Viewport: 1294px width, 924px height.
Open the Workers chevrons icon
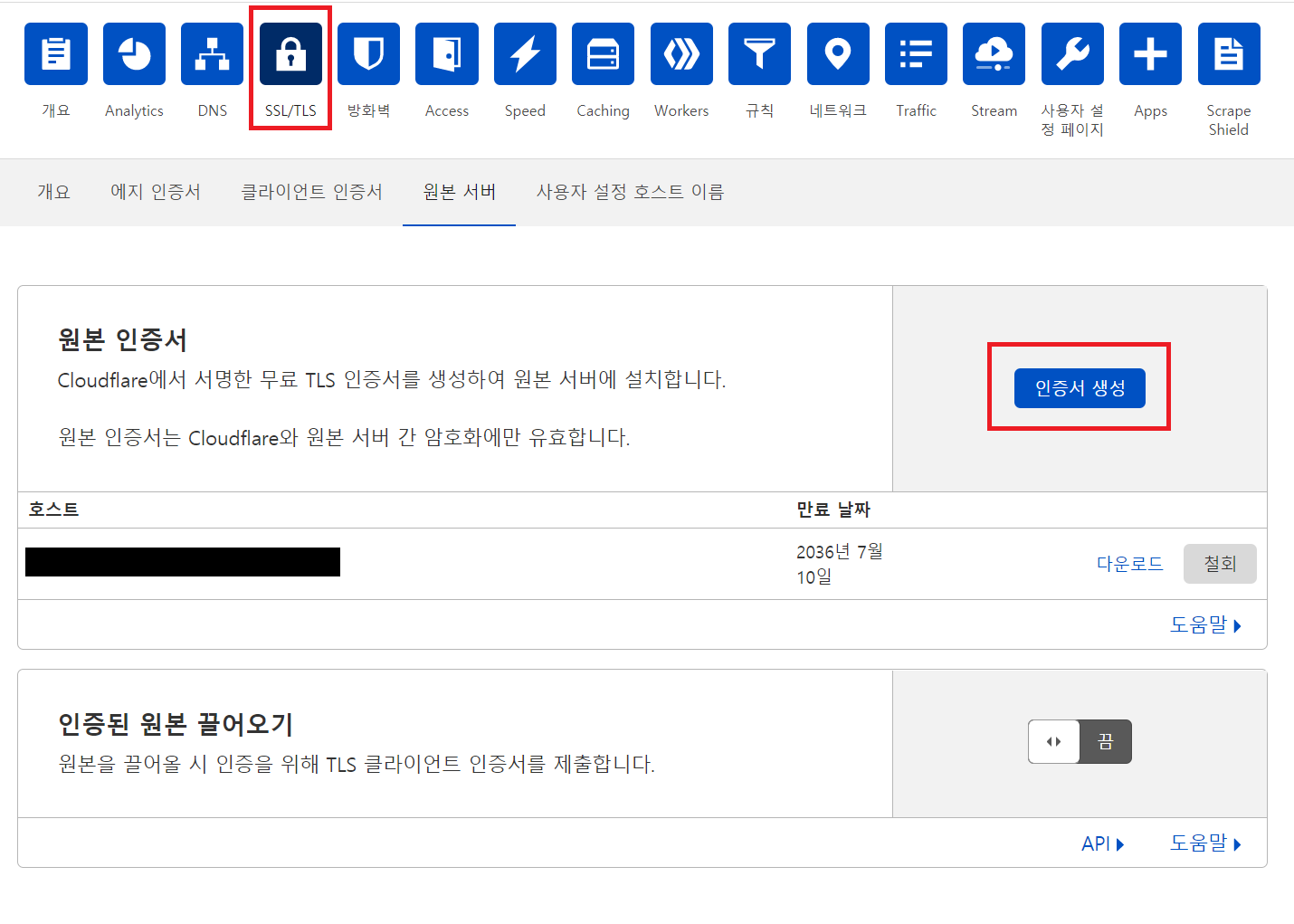(681, 54)
